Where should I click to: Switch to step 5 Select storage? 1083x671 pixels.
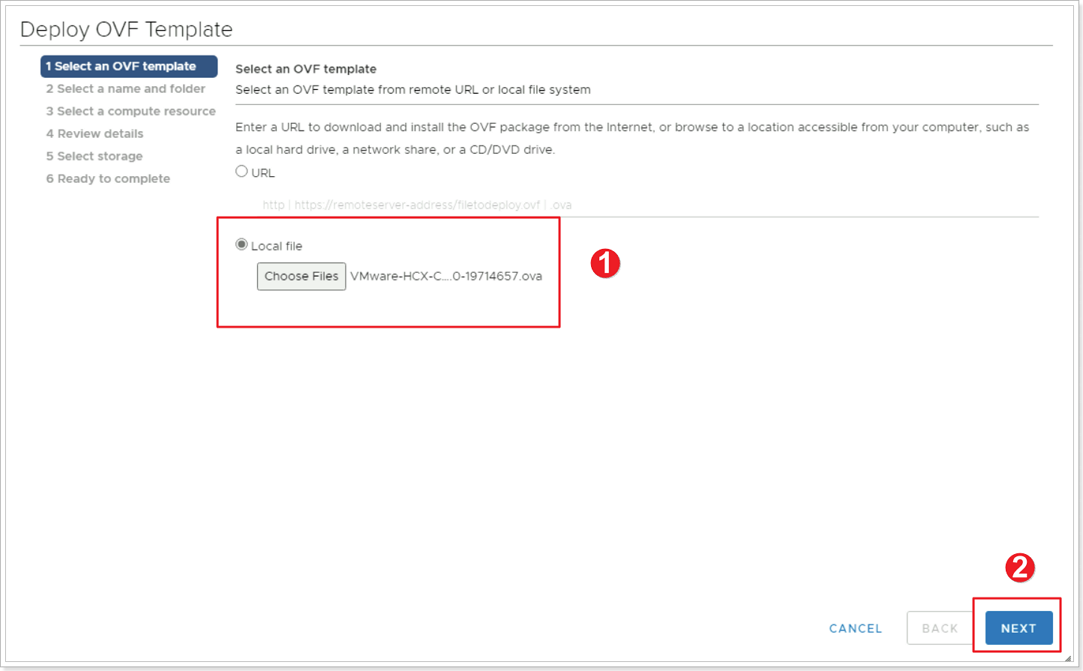(x=94, y=156)
